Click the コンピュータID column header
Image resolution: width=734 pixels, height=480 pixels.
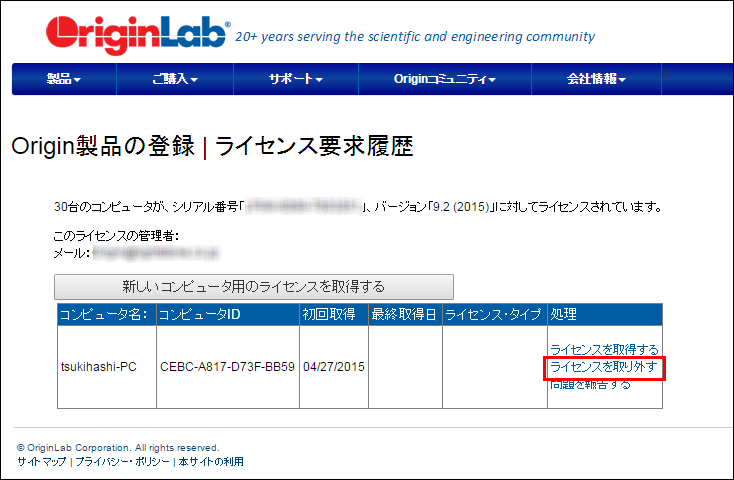[228, 315]
